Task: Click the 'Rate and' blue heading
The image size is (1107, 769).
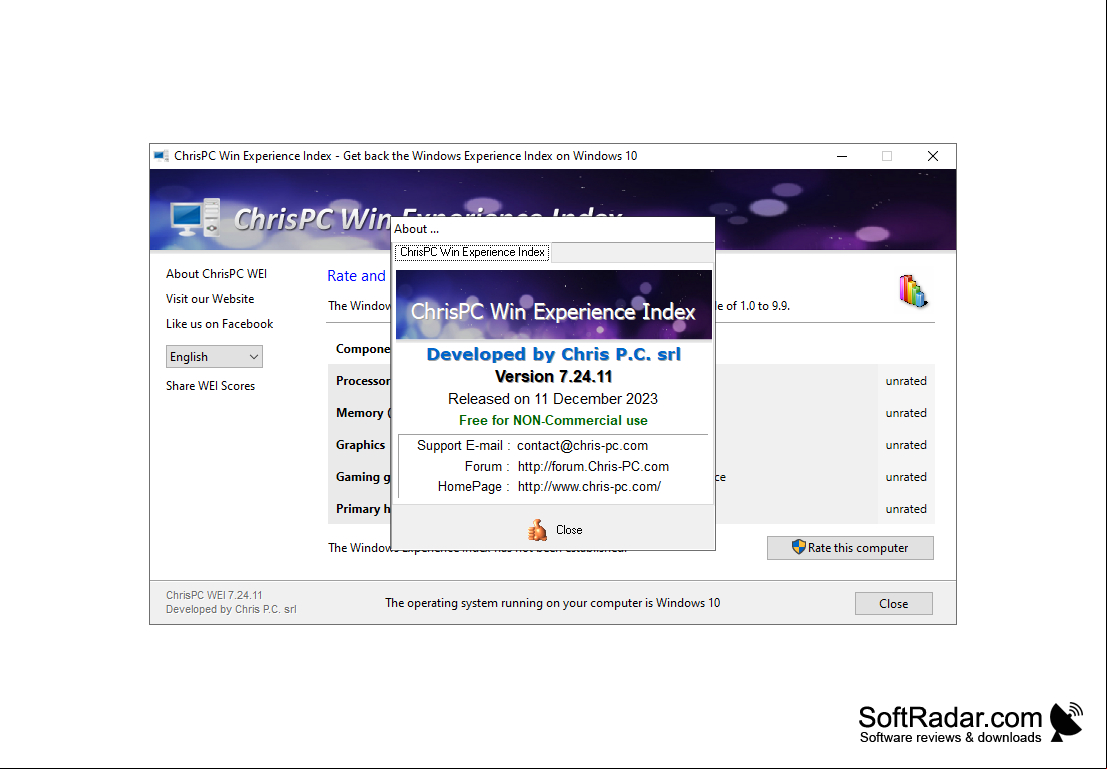Action: [357, 276]
